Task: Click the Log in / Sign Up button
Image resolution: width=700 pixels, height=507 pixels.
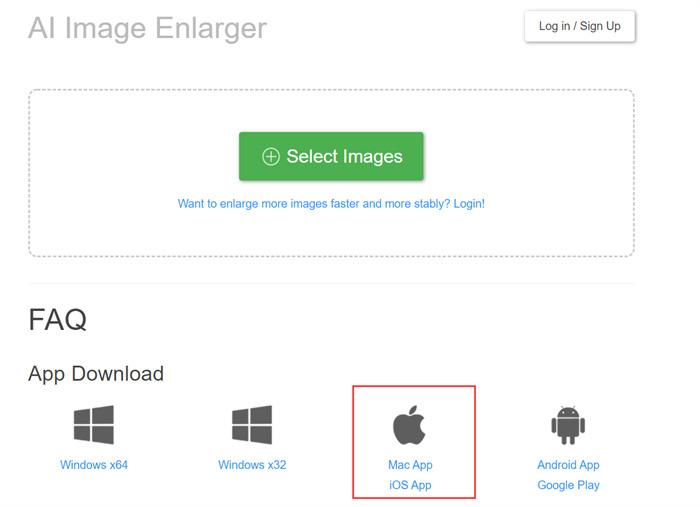Action: click(x=579, y=26)
